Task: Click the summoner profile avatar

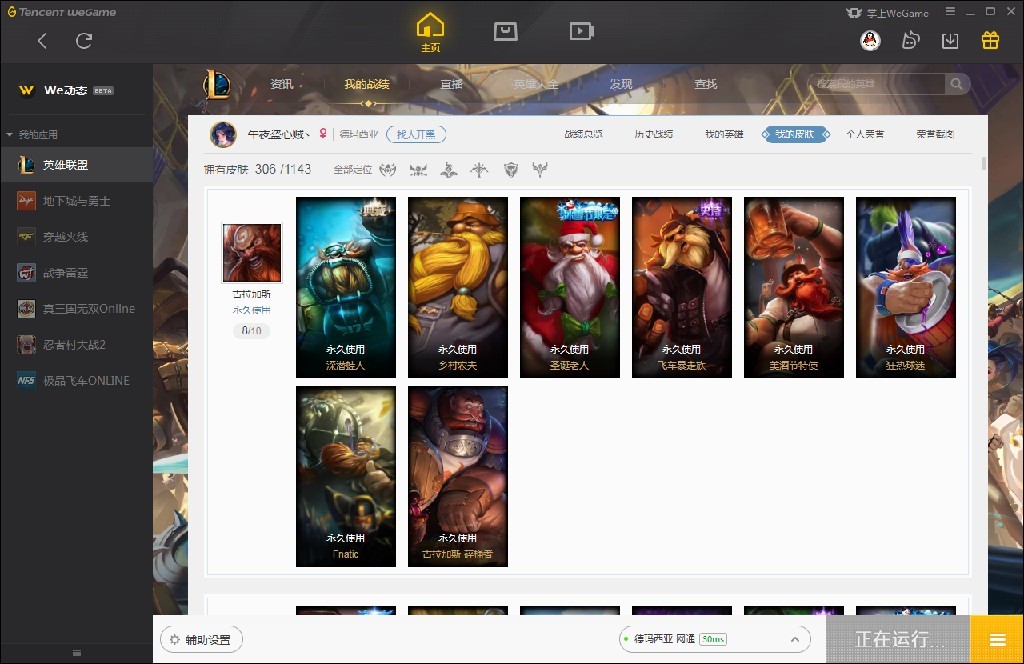Action: point(223,134)
